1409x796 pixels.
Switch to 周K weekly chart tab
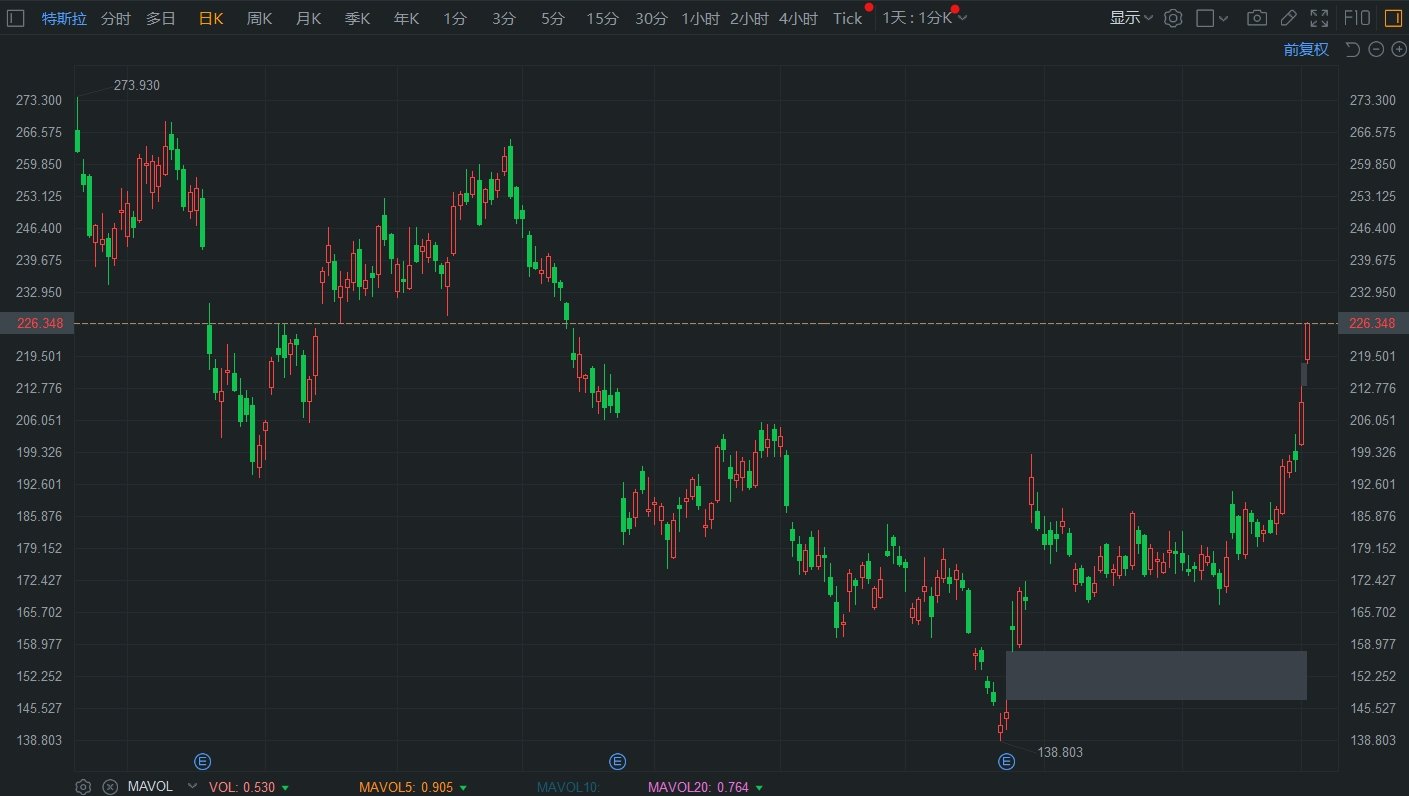coord(259,19)
